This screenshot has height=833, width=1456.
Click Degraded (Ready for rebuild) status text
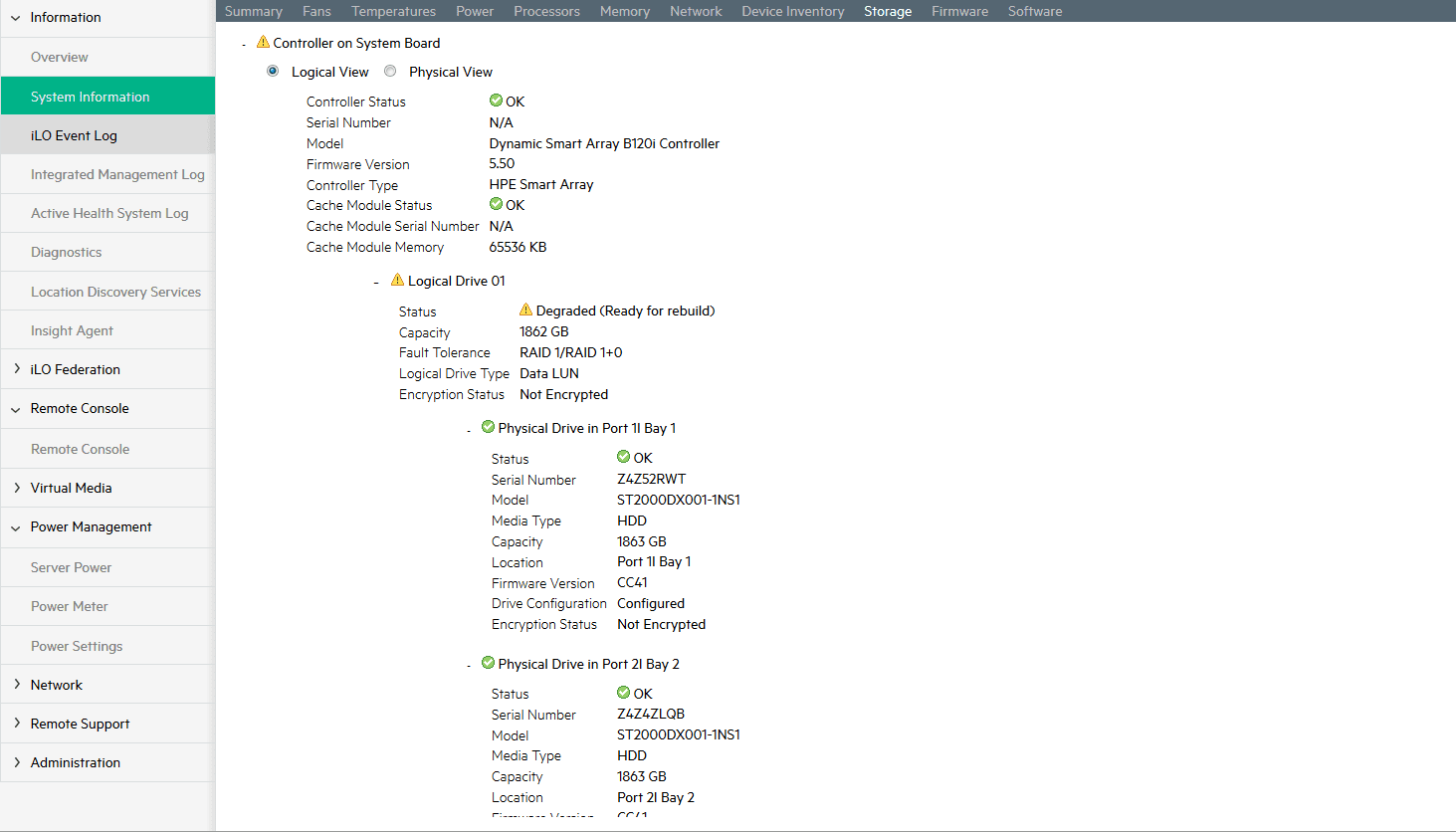(625, 311)
